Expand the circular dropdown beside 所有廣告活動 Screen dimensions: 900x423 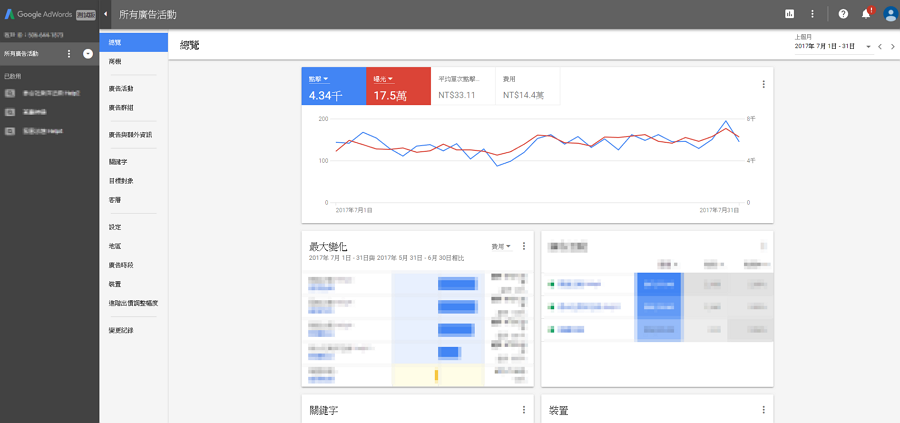(88, 53)
